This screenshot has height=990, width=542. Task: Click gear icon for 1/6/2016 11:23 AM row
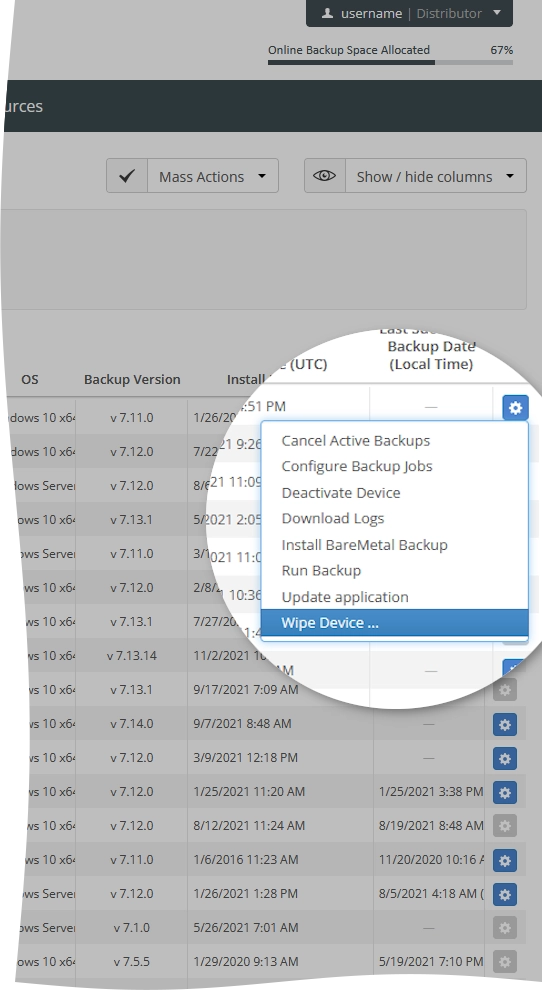point(505,860)
